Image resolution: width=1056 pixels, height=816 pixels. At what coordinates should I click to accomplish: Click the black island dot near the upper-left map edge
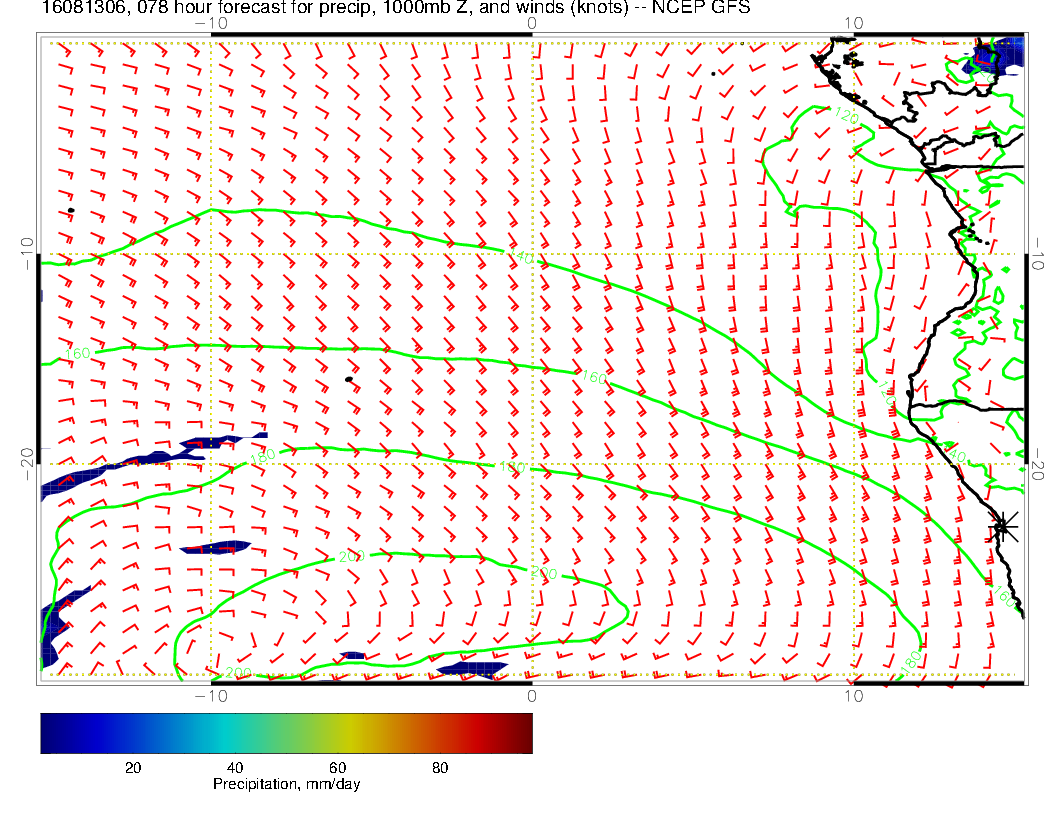click(x=71, y=211)
